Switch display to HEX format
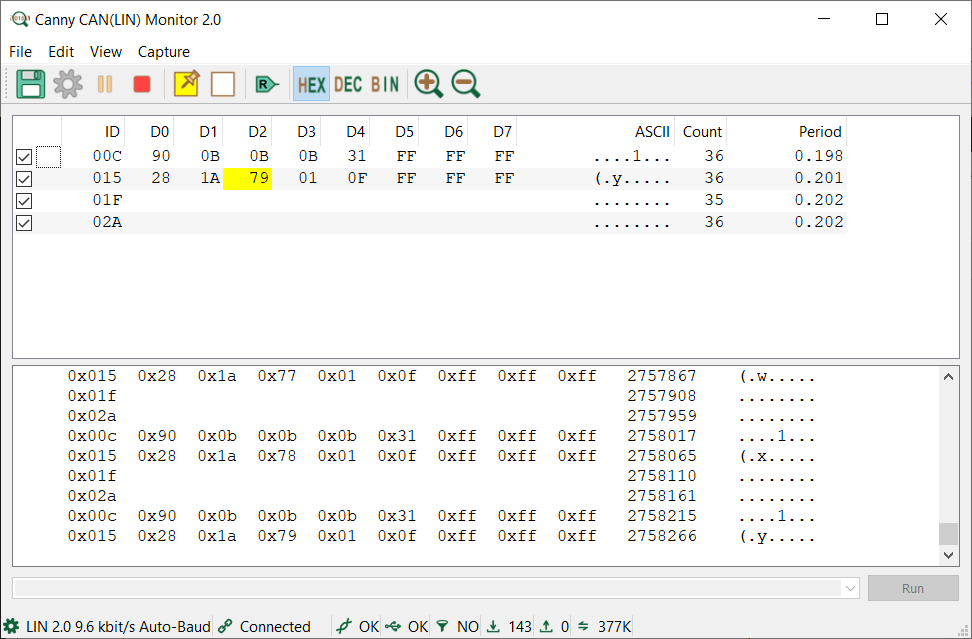The width and height of the screenshot is (972, 639). tap(311, 84)
